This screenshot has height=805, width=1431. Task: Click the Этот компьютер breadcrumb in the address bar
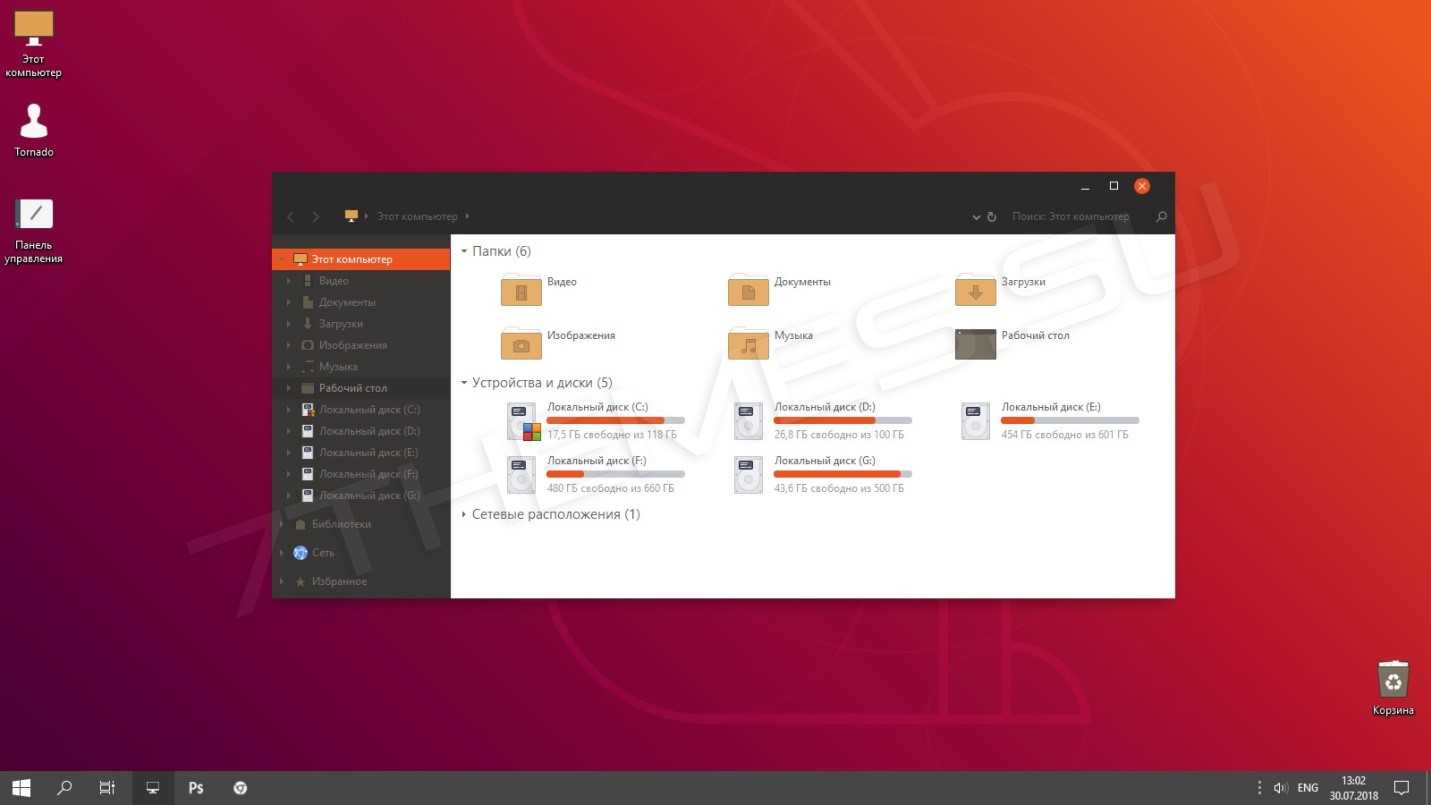pos(417,216)
